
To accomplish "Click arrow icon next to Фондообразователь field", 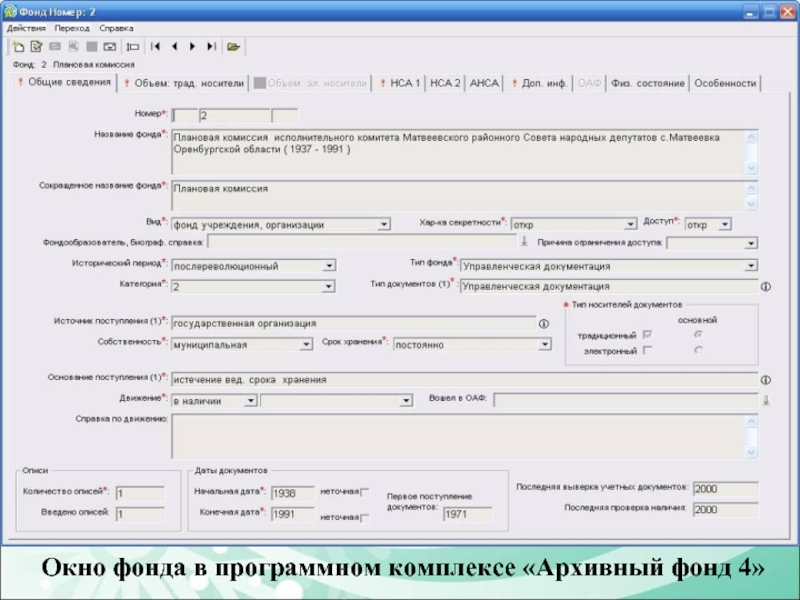I will pyautogui.click(x=524, y=242).
